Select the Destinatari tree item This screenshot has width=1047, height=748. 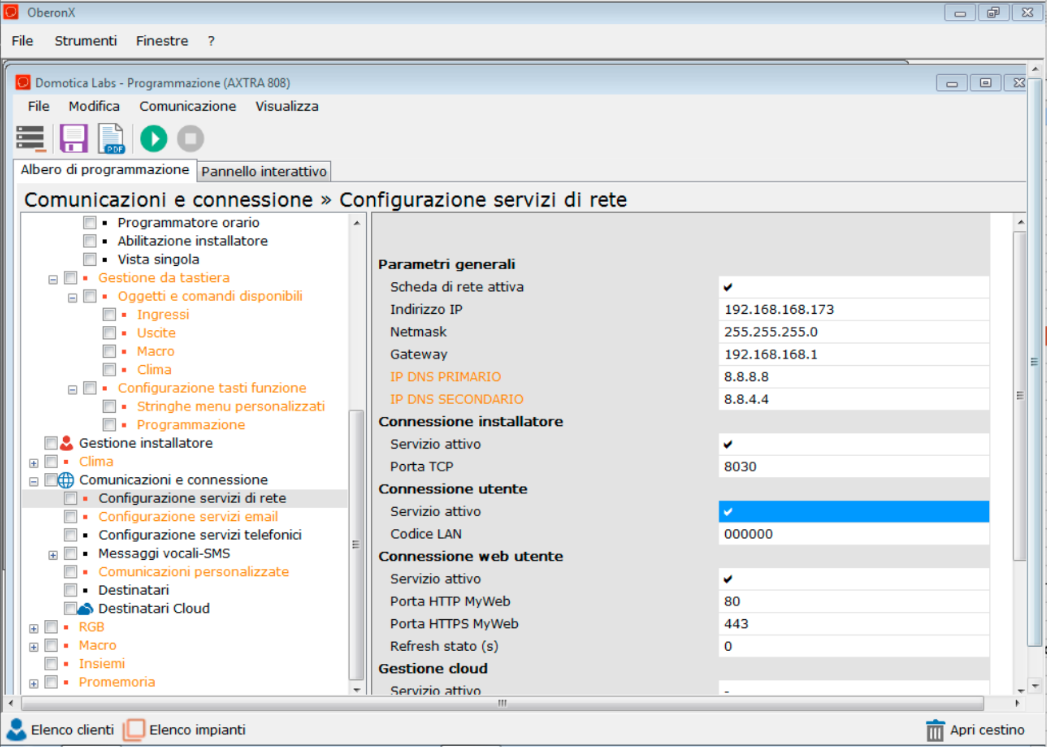pyautogui.click(x=134, y=590)
